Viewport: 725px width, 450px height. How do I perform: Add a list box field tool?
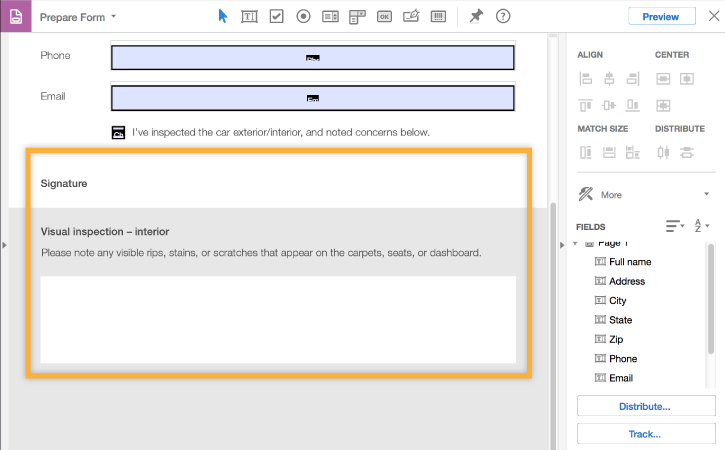click(x=330, y=17)
